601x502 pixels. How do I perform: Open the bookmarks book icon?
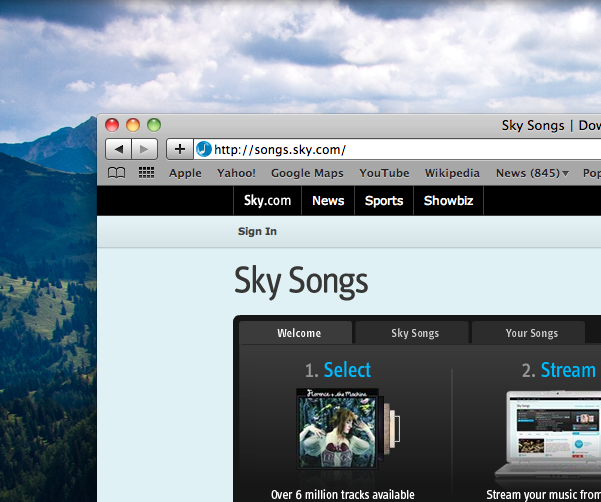(116, 173)
